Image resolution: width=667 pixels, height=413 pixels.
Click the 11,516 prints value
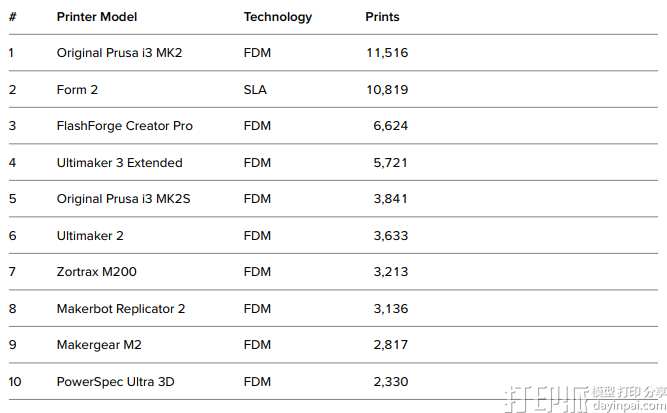[387, 53]
